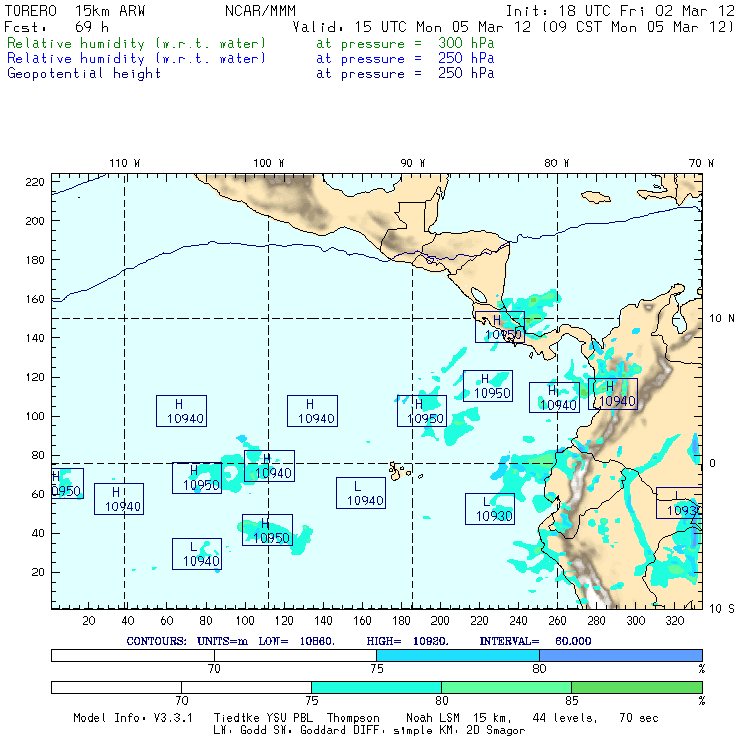Click the '90 W' longitude label
This screenshot has height=740, width=740.
pos(412,163)
